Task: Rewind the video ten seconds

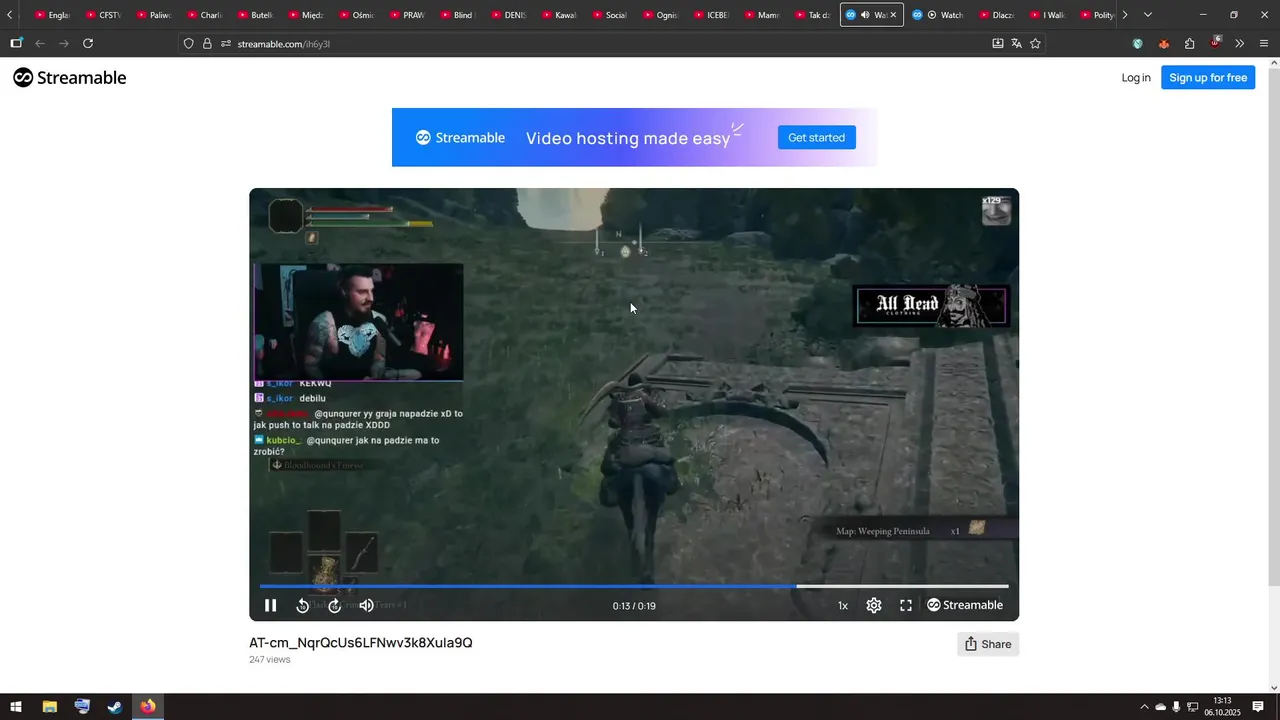Action: pos(303,605)
